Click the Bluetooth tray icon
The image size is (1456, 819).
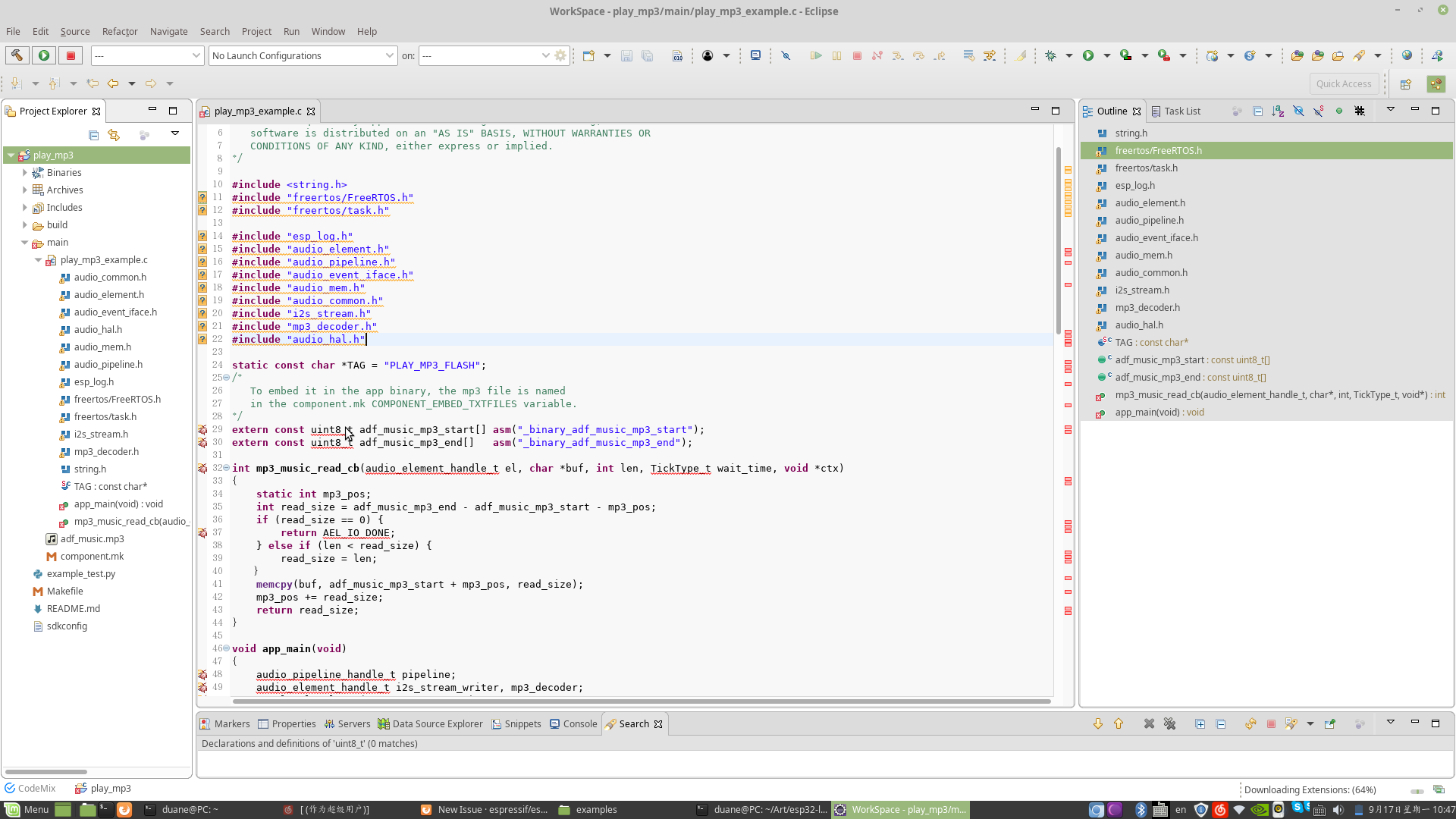[1140, 810]
